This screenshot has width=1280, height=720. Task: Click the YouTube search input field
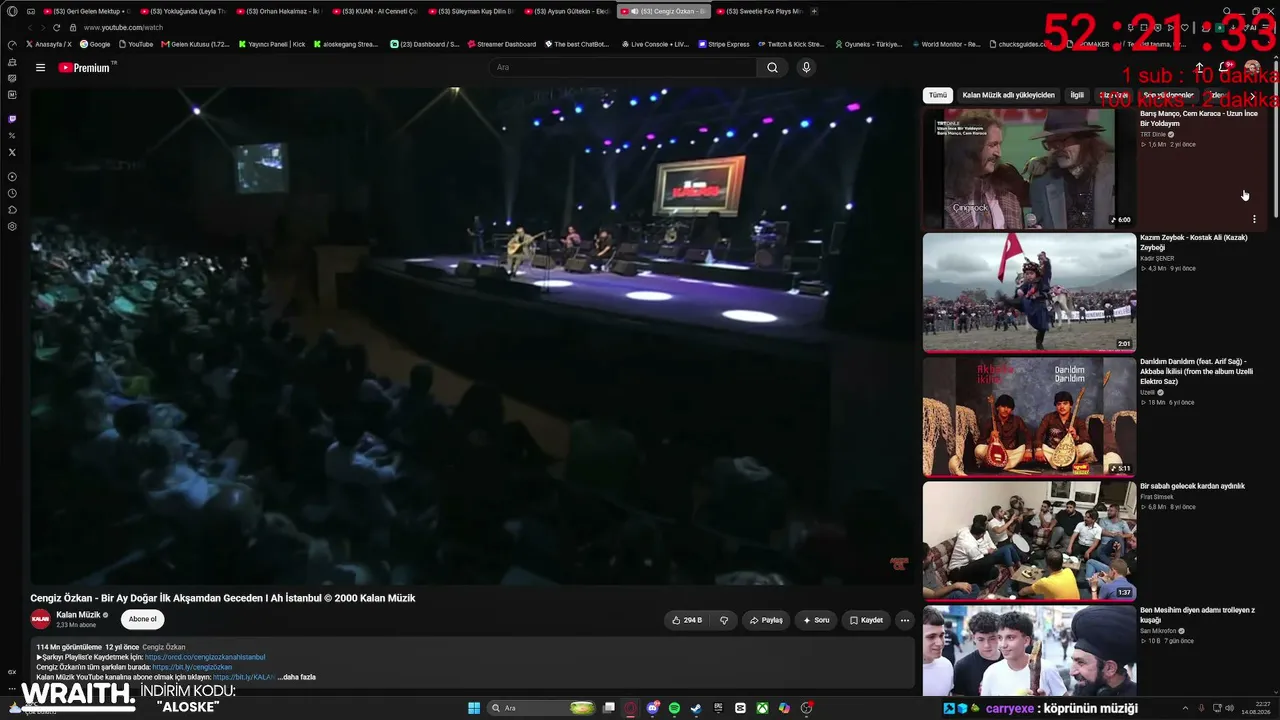click(622, 68)
